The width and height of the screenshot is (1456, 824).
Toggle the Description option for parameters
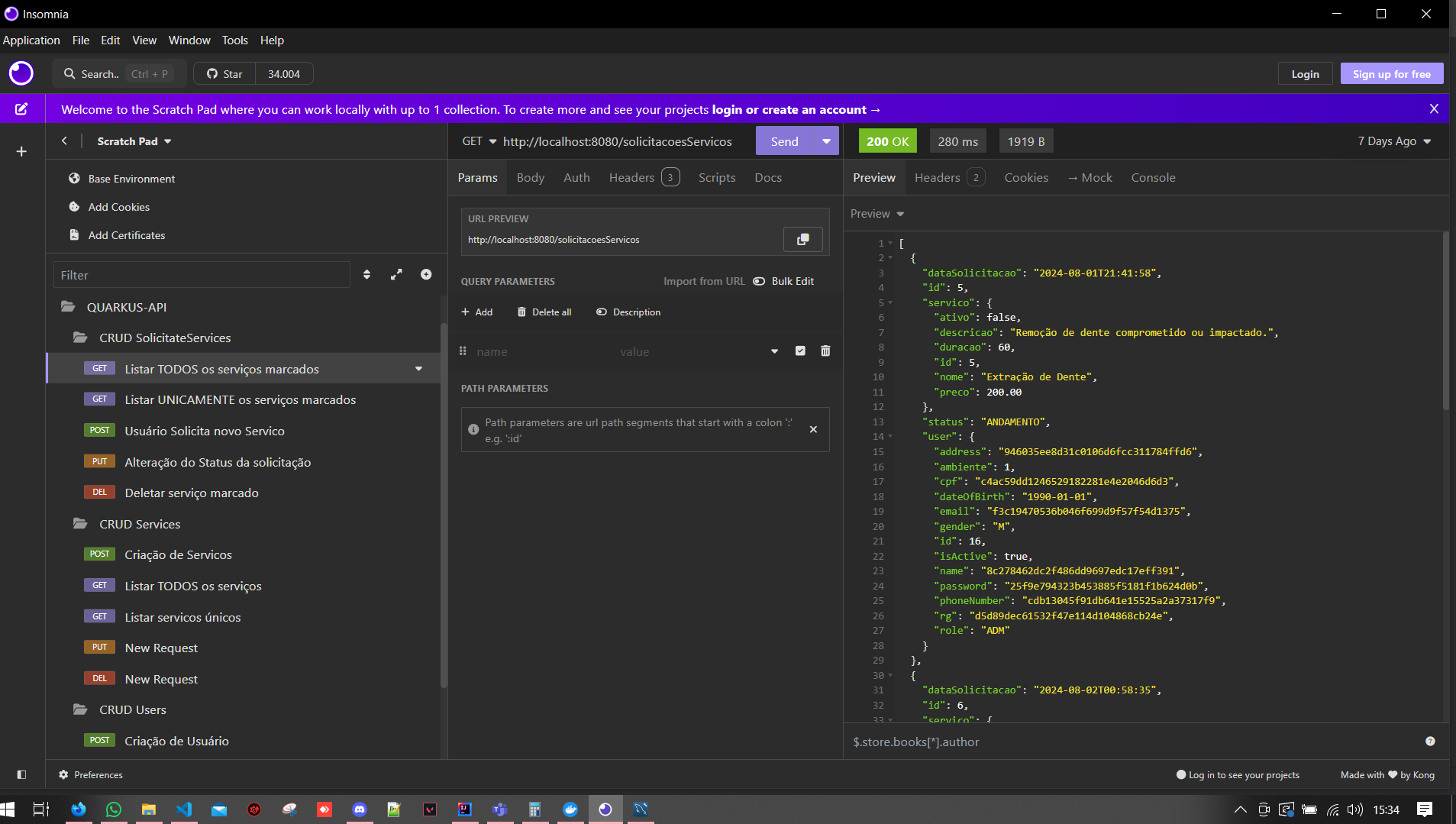628,312
